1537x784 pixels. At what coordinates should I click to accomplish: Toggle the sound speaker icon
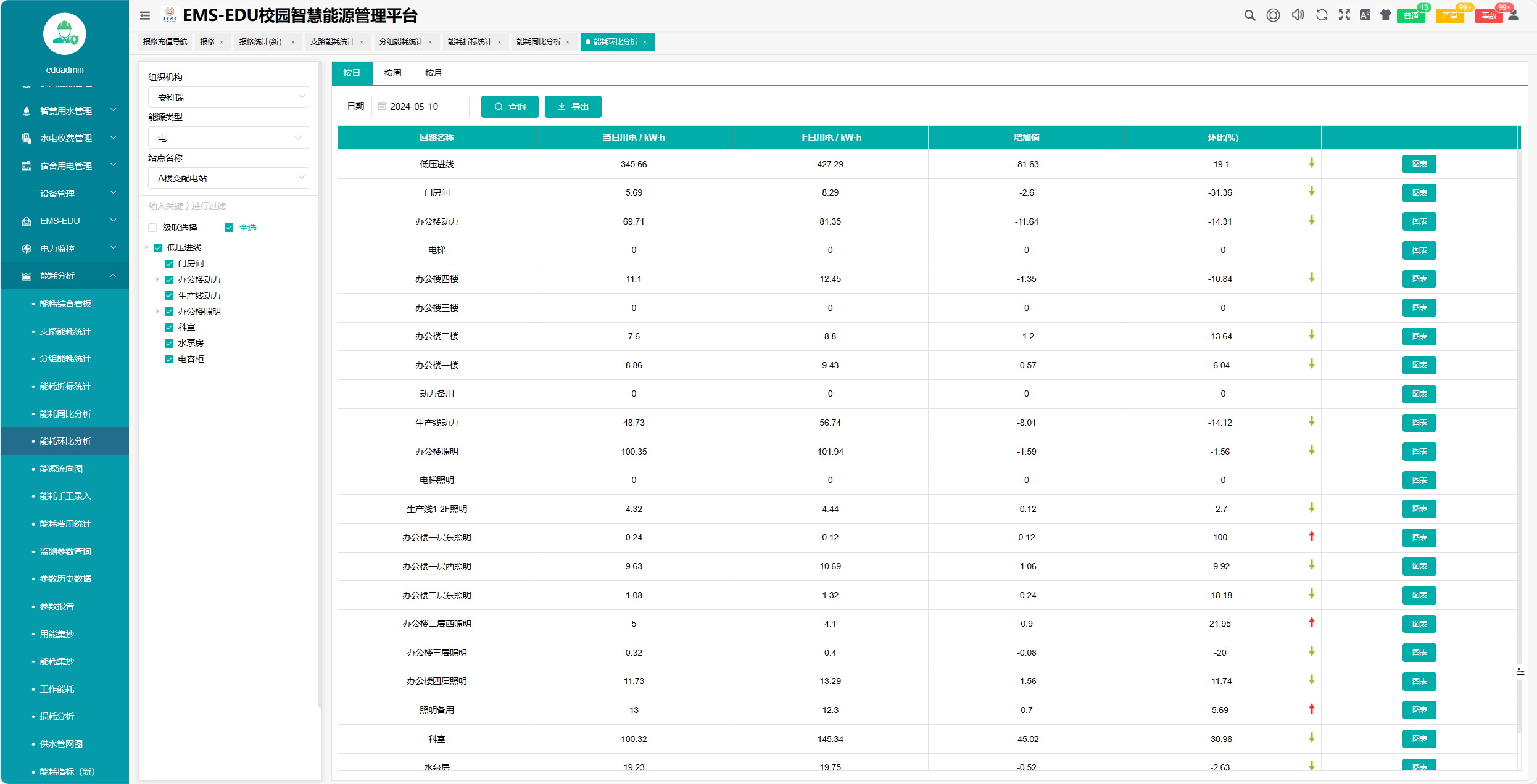[x=1298, y=15]
